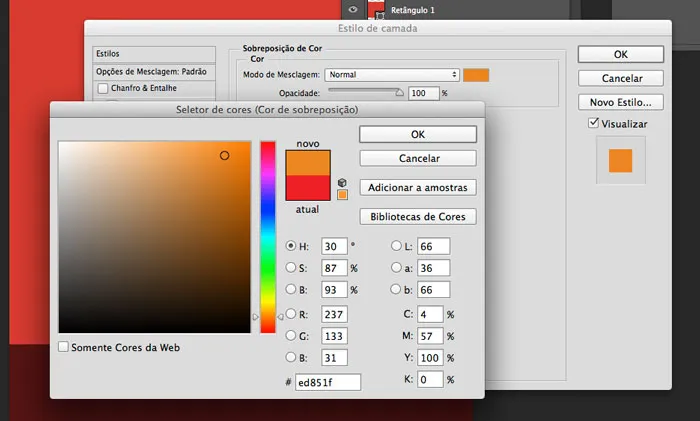Select Estilos in the styles list
This screenshot has height=421, width=700.
click(154, 54)
